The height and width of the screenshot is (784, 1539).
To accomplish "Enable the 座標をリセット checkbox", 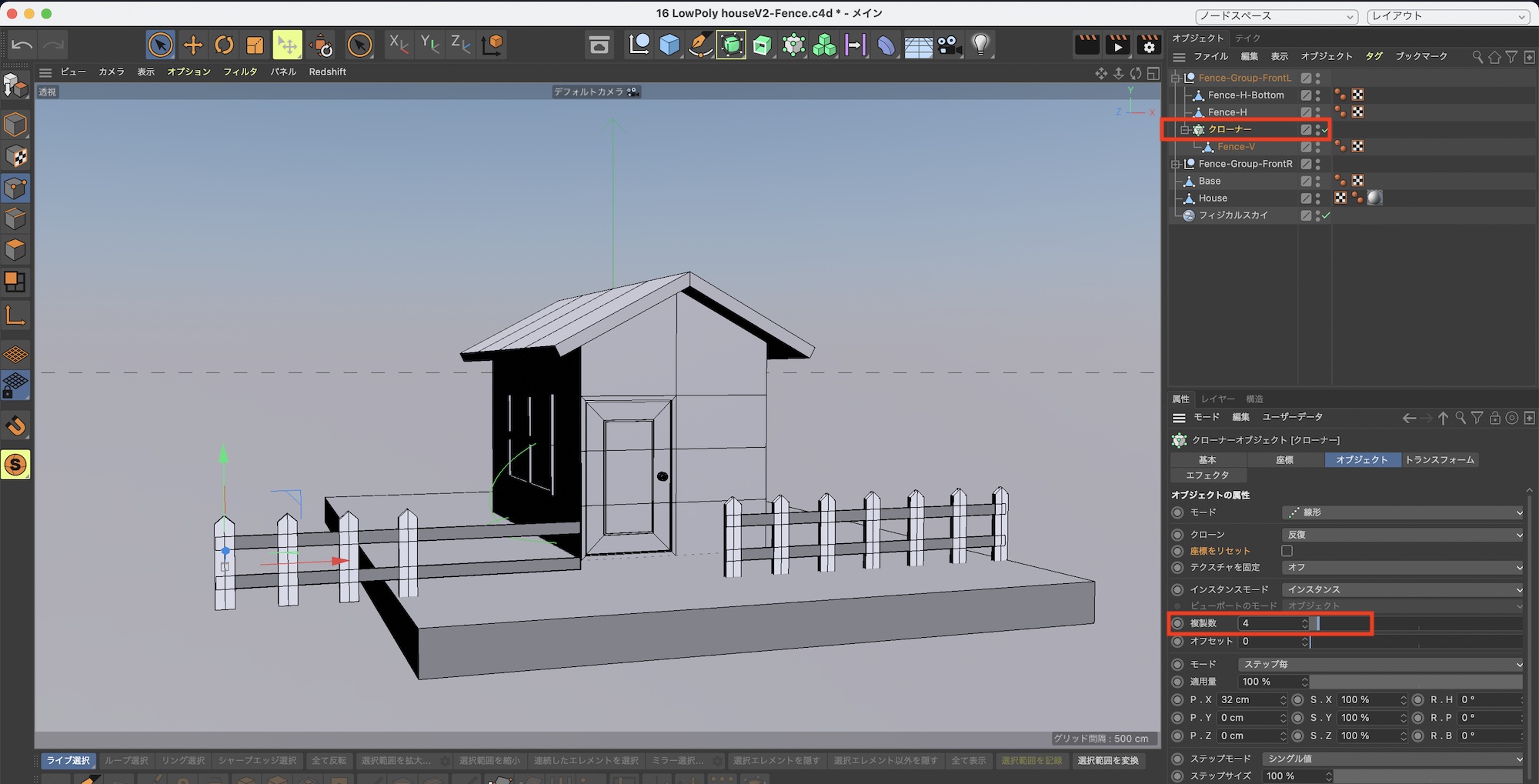I will click(1287, 551).
